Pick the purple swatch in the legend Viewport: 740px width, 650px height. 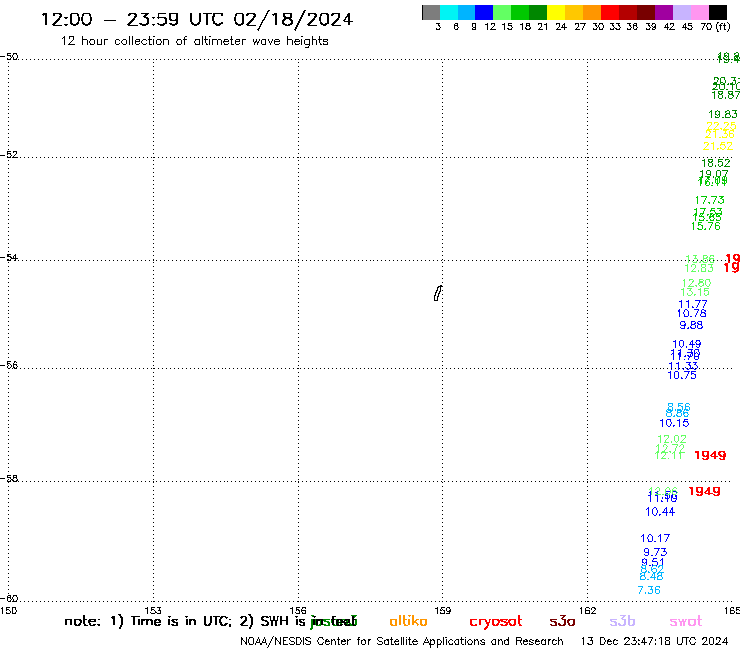[x=664, y=12]
